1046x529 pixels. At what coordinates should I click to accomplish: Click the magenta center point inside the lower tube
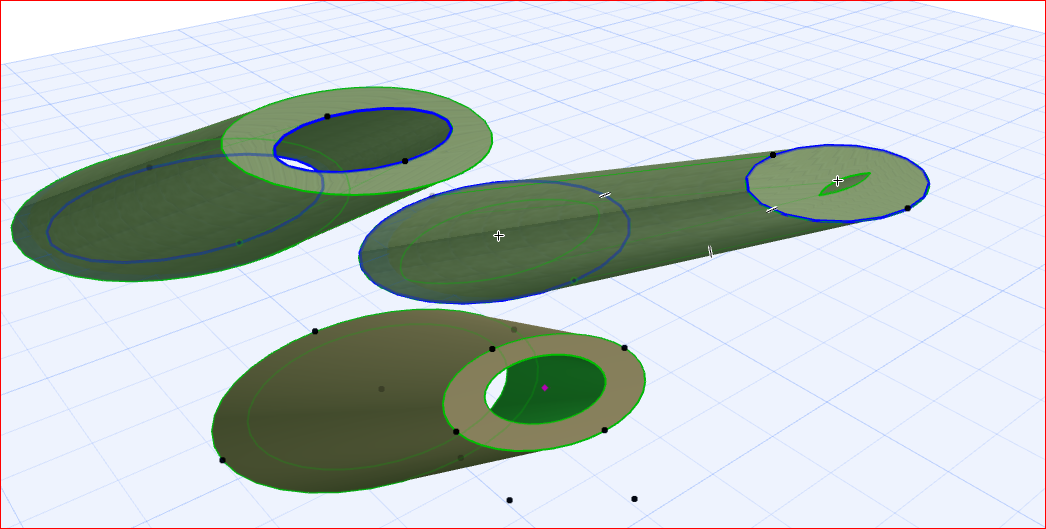click(x=545, y=388)
